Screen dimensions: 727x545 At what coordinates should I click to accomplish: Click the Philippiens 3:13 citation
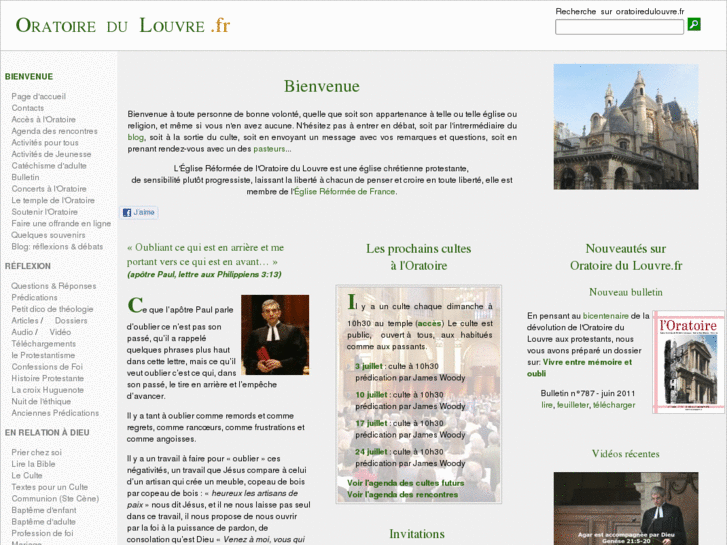204,275
